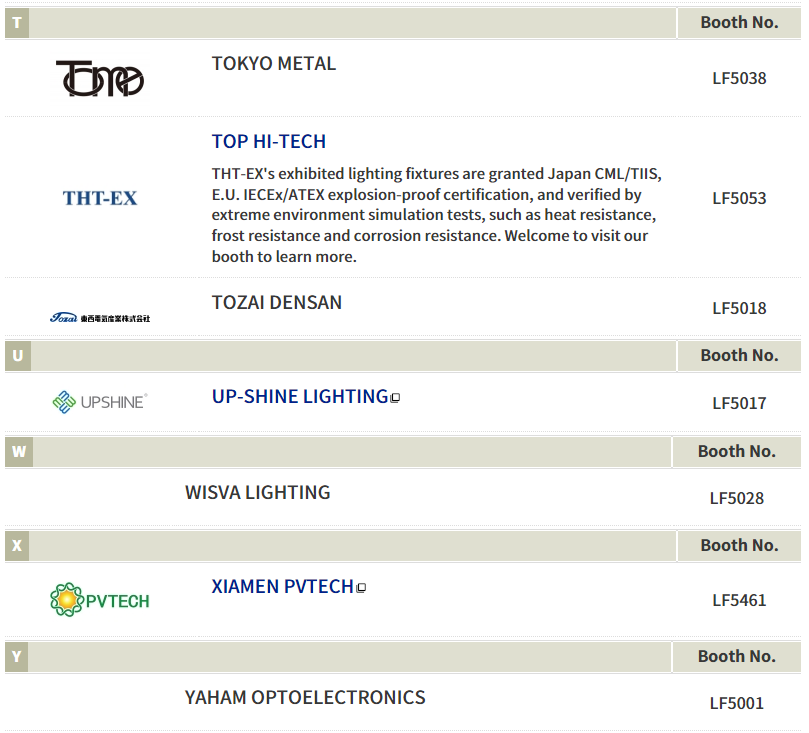809x733 pixels.
Task: Select the WISVA LIGHTING company name
Action: (257, 492)
